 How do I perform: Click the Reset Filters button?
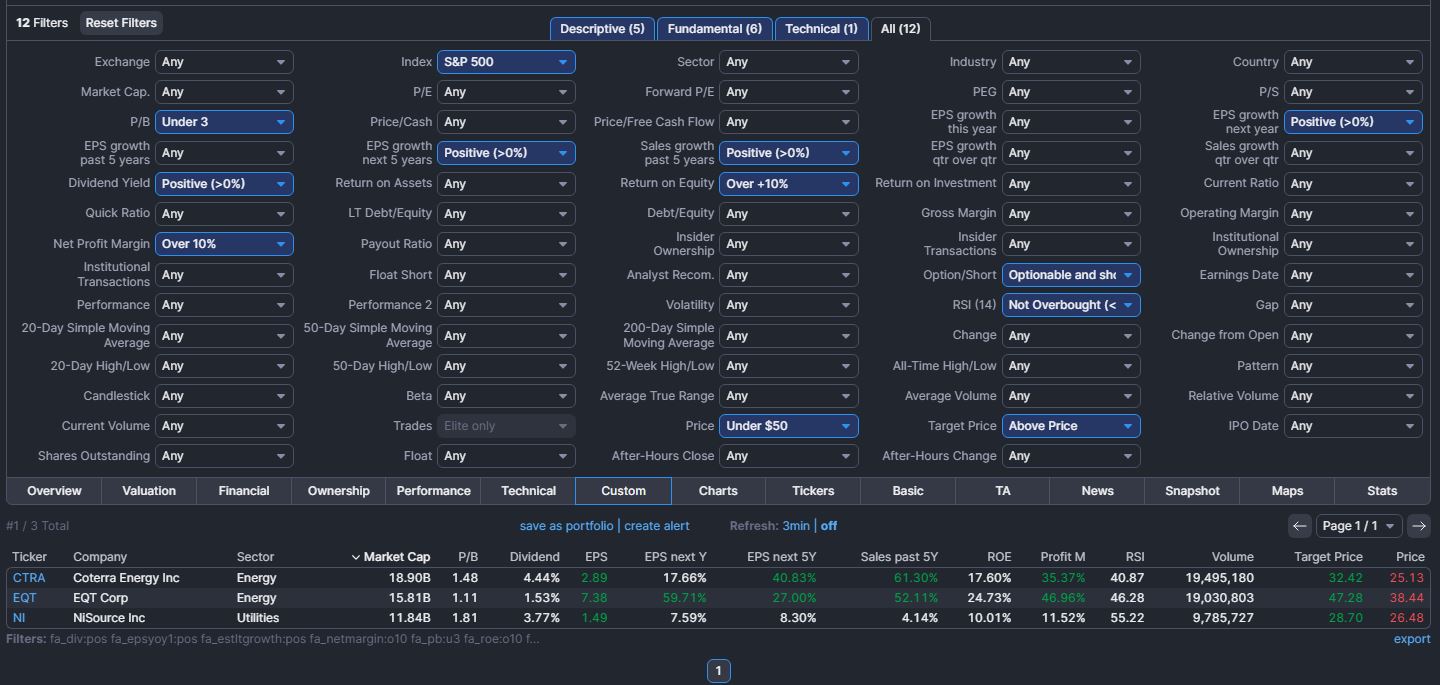pyautogui.click(x=121, y=23)
